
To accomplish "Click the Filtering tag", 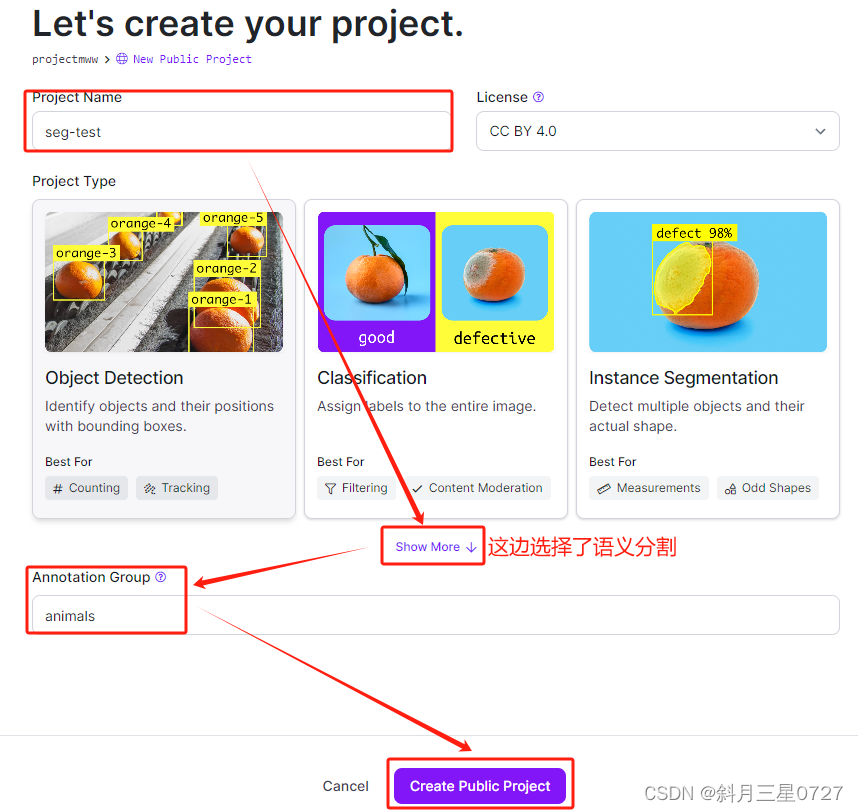I will coord(356,488).
